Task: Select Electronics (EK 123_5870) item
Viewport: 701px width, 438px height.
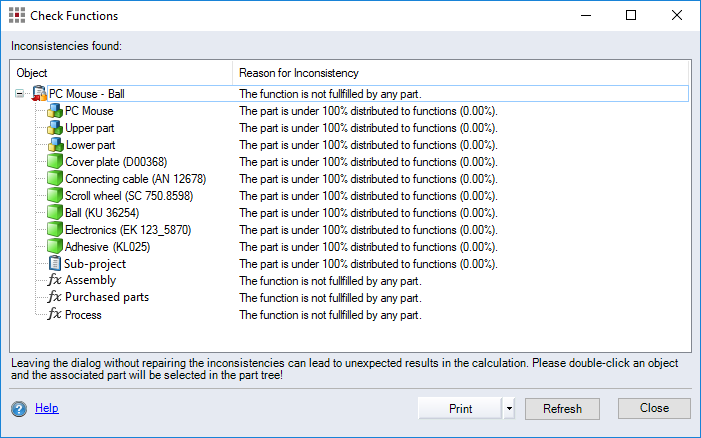Action: tap(128, 230)
